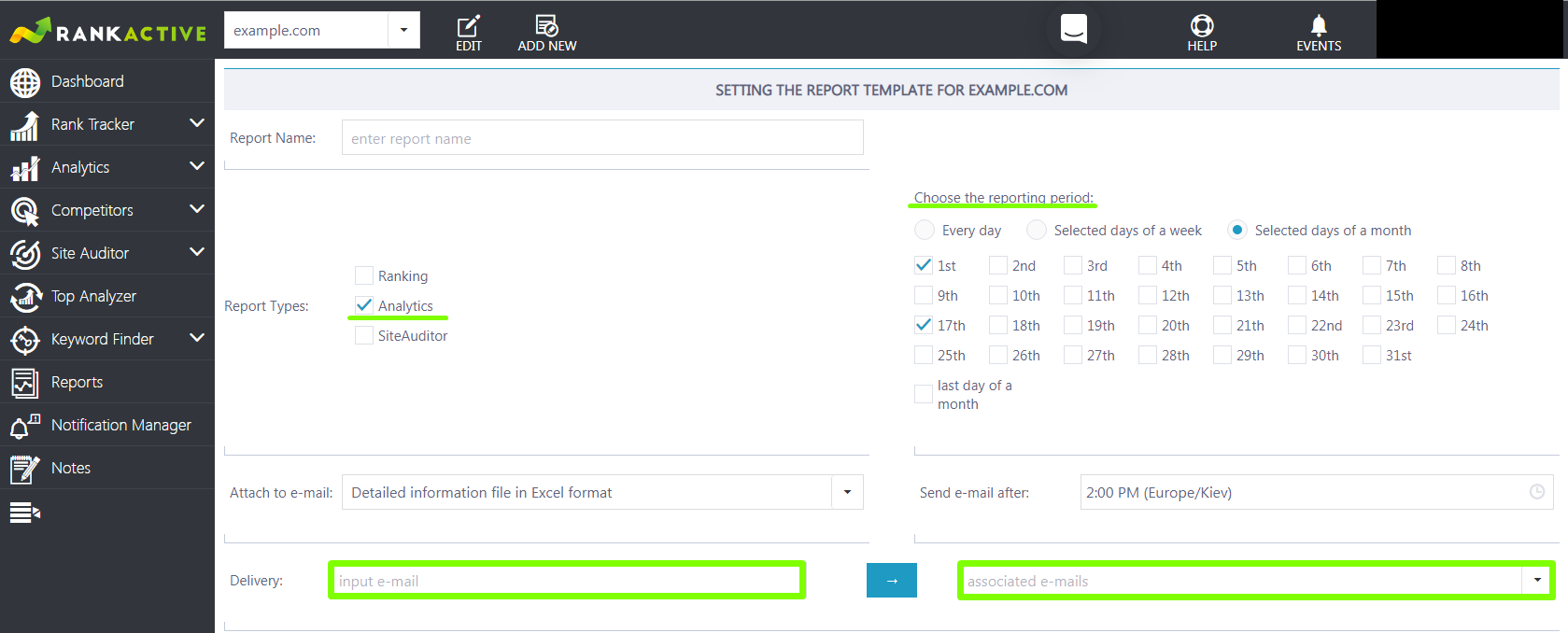
Task: Click the Notes pencil icon
Action: [x=25, y=469]
